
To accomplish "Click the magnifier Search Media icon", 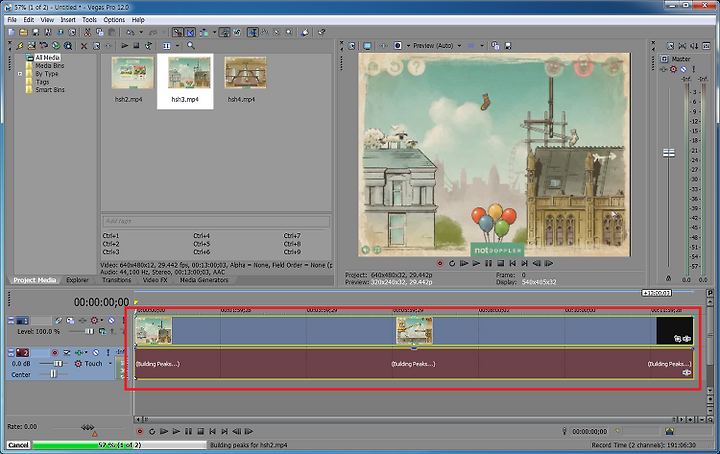I will point(191,45).
